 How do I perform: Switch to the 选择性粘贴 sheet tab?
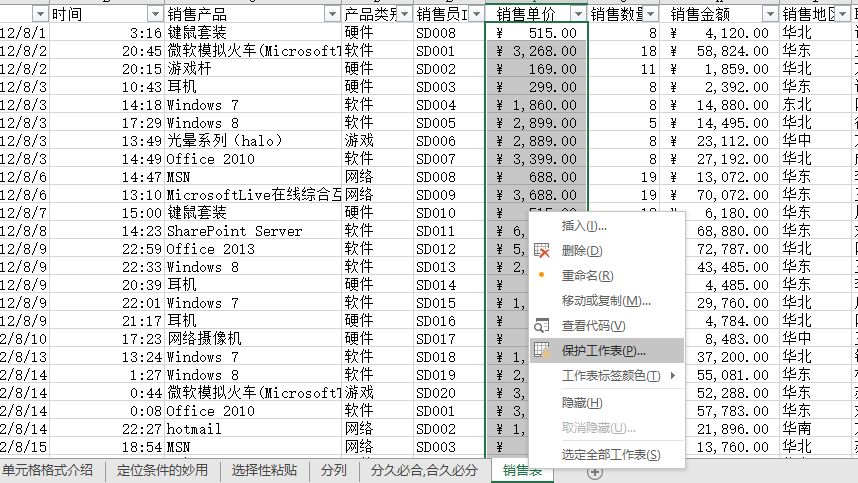coord(264,470)
